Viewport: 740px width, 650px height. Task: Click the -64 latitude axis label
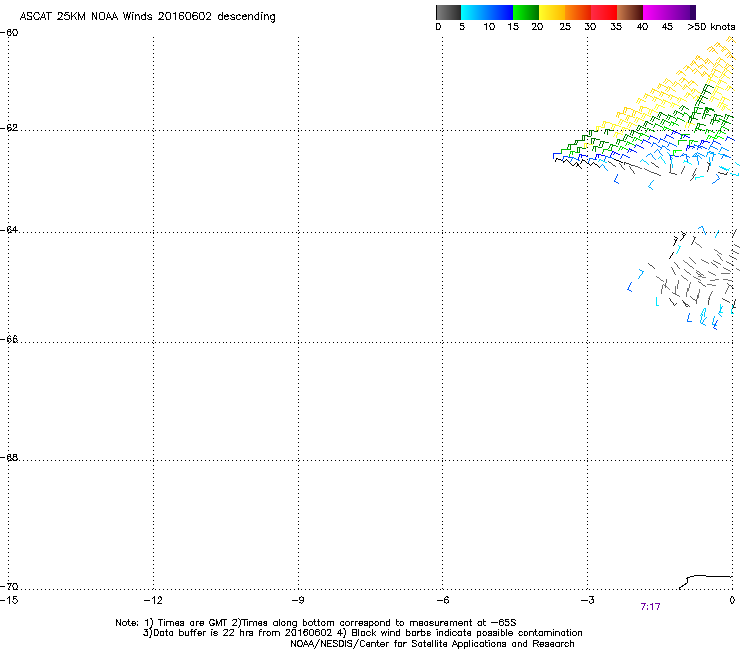click(x=9, y=230)
